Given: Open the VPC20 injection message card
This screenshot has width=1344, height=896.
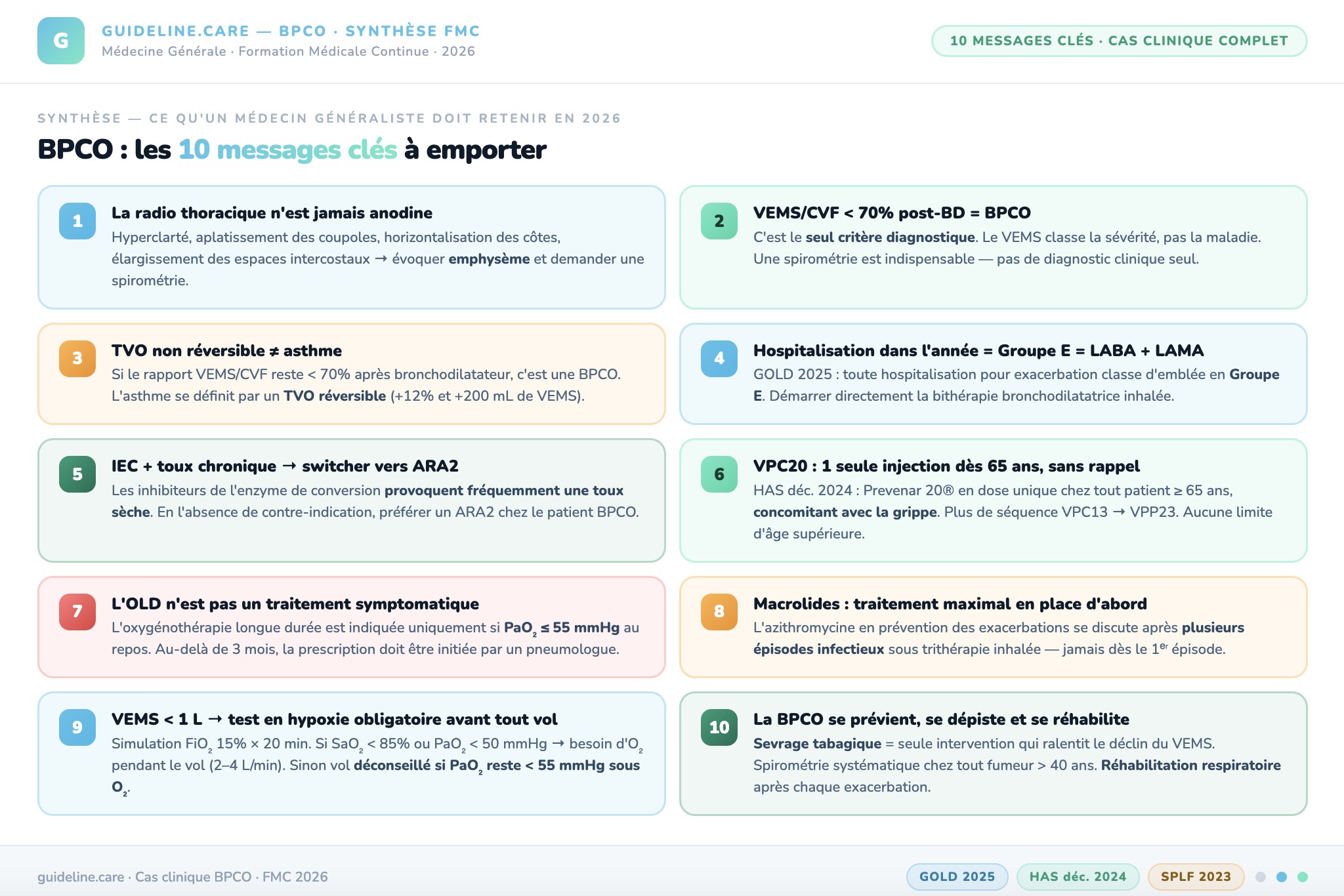Looking at the screenshot, I should (993, 500).
